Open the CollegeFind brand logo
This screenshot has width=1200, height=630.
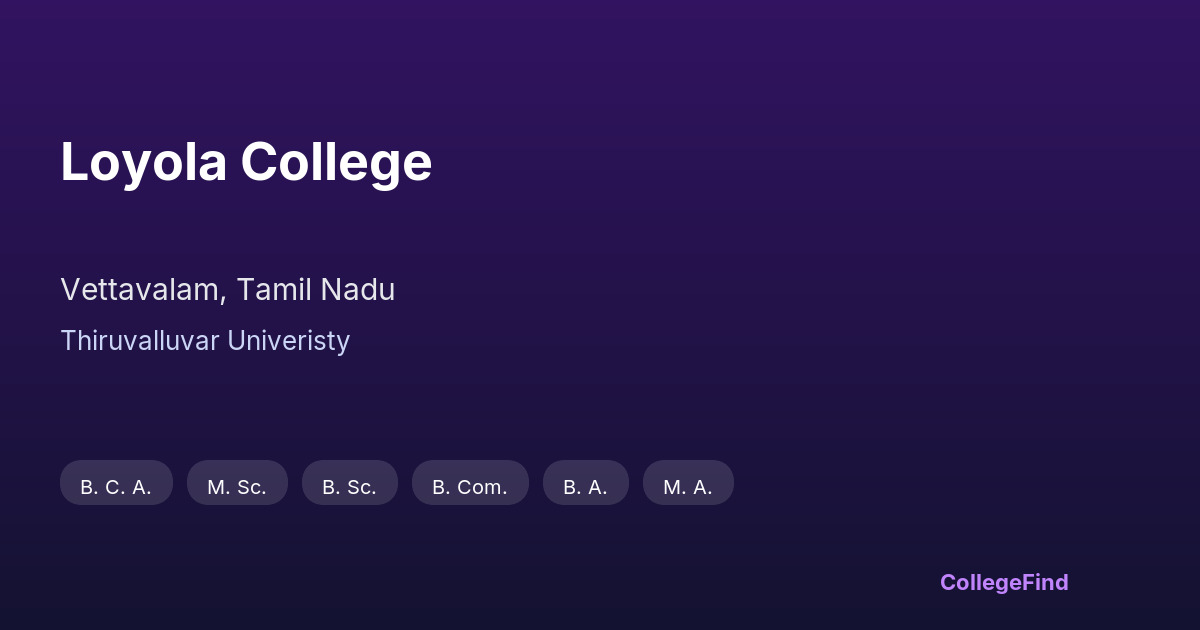tap(1004, 582)
